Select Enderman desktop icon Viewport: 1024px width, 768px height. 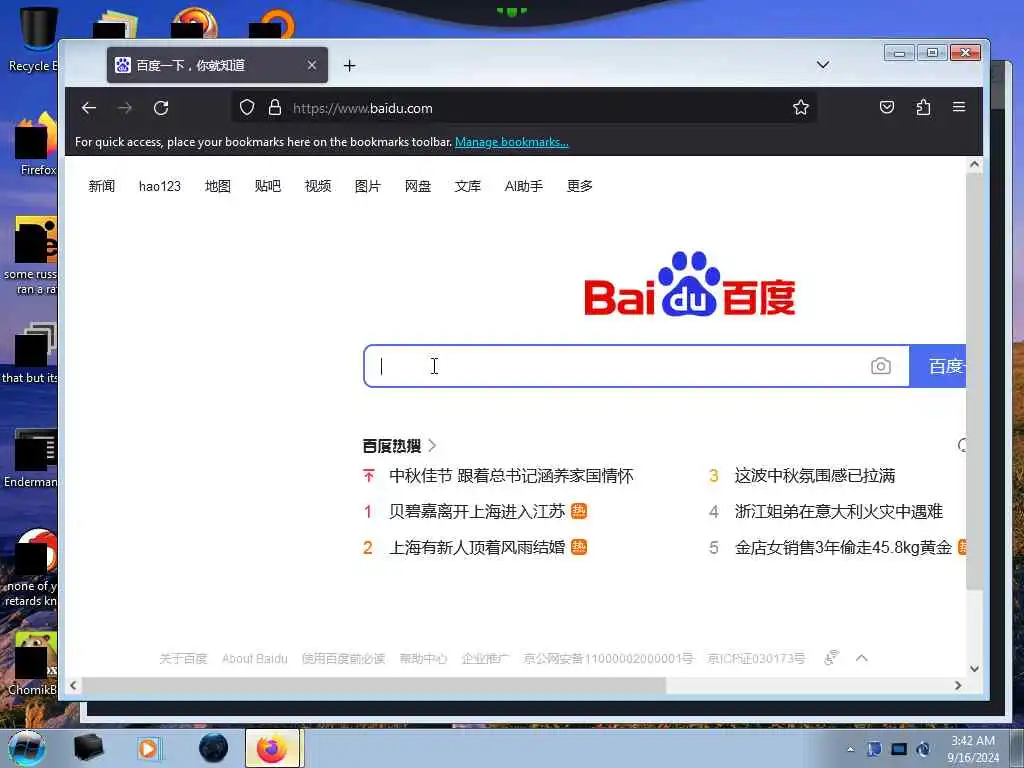[x=31, y=457]
